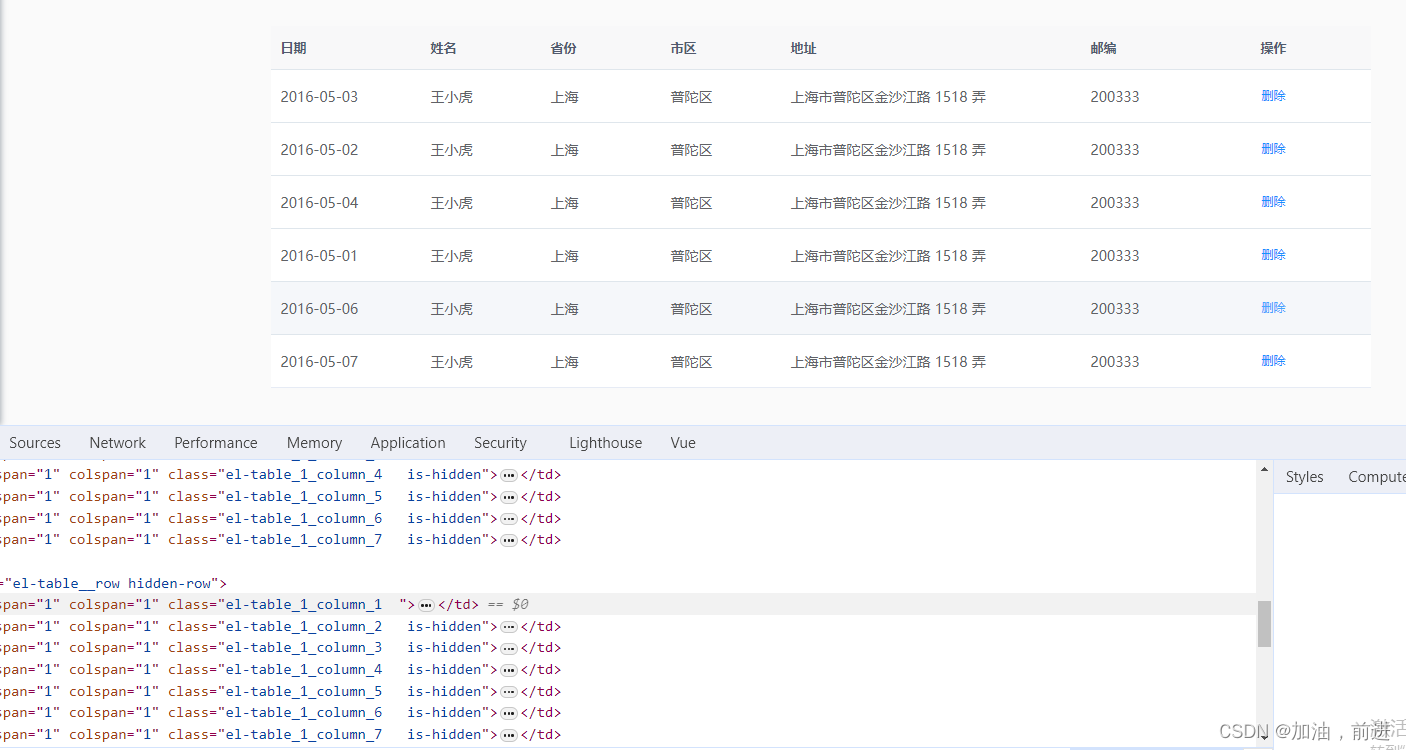
Task: Click 普陀区 in the 2016-05-07 row
Action: tap(692, 362)
